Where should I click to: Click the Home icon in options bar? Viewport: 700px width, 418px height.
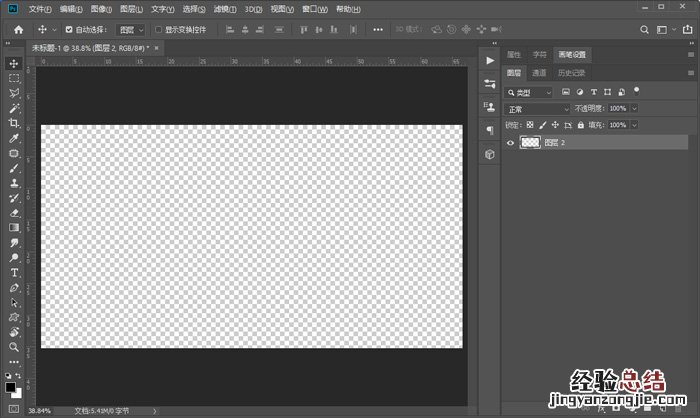pyautogui.click(x=17, y=30)
